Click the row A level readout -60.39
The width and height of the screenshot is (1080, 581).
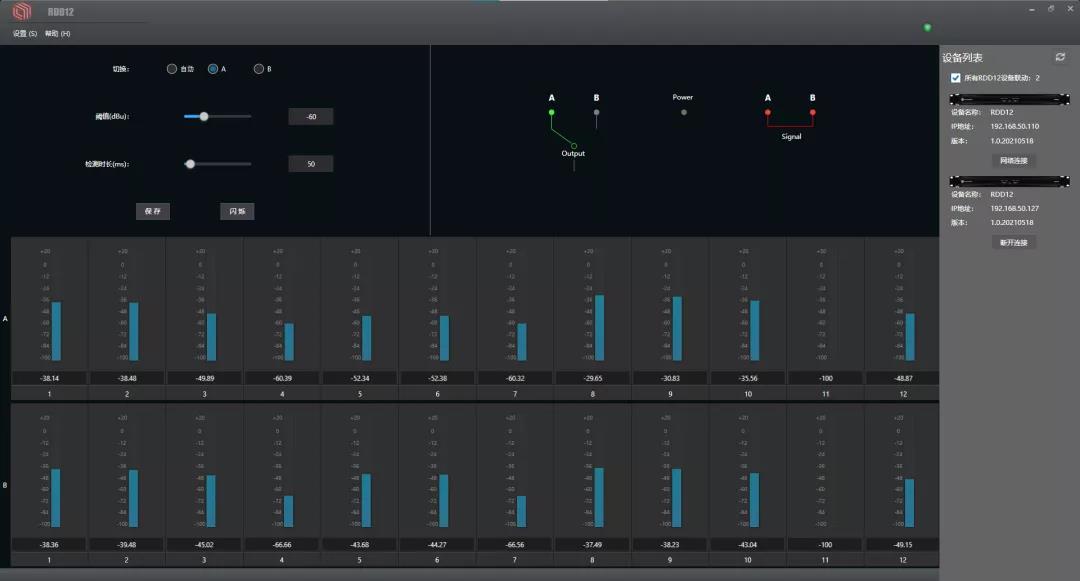(282, 378)
